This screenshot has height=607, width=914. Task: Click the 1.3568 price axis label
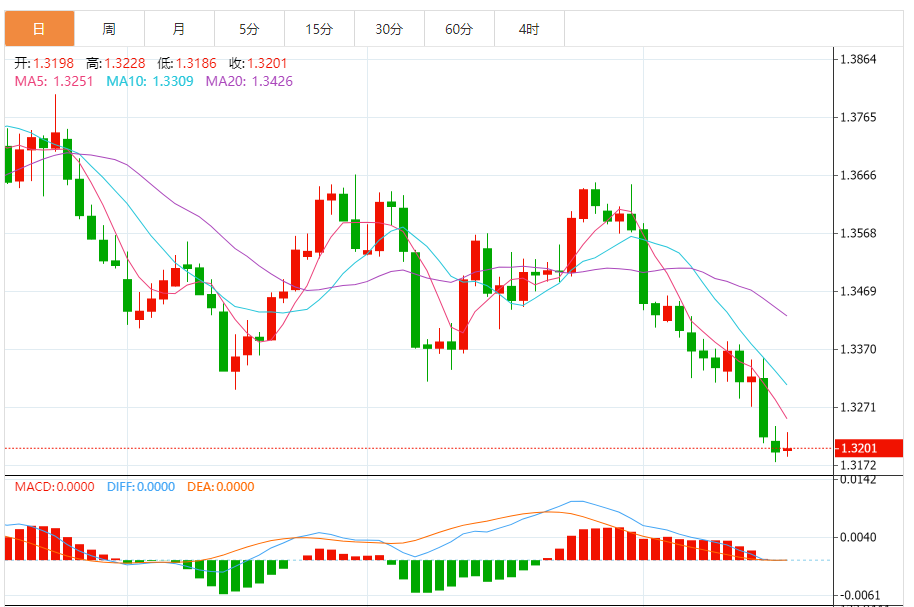click(858, 233)
